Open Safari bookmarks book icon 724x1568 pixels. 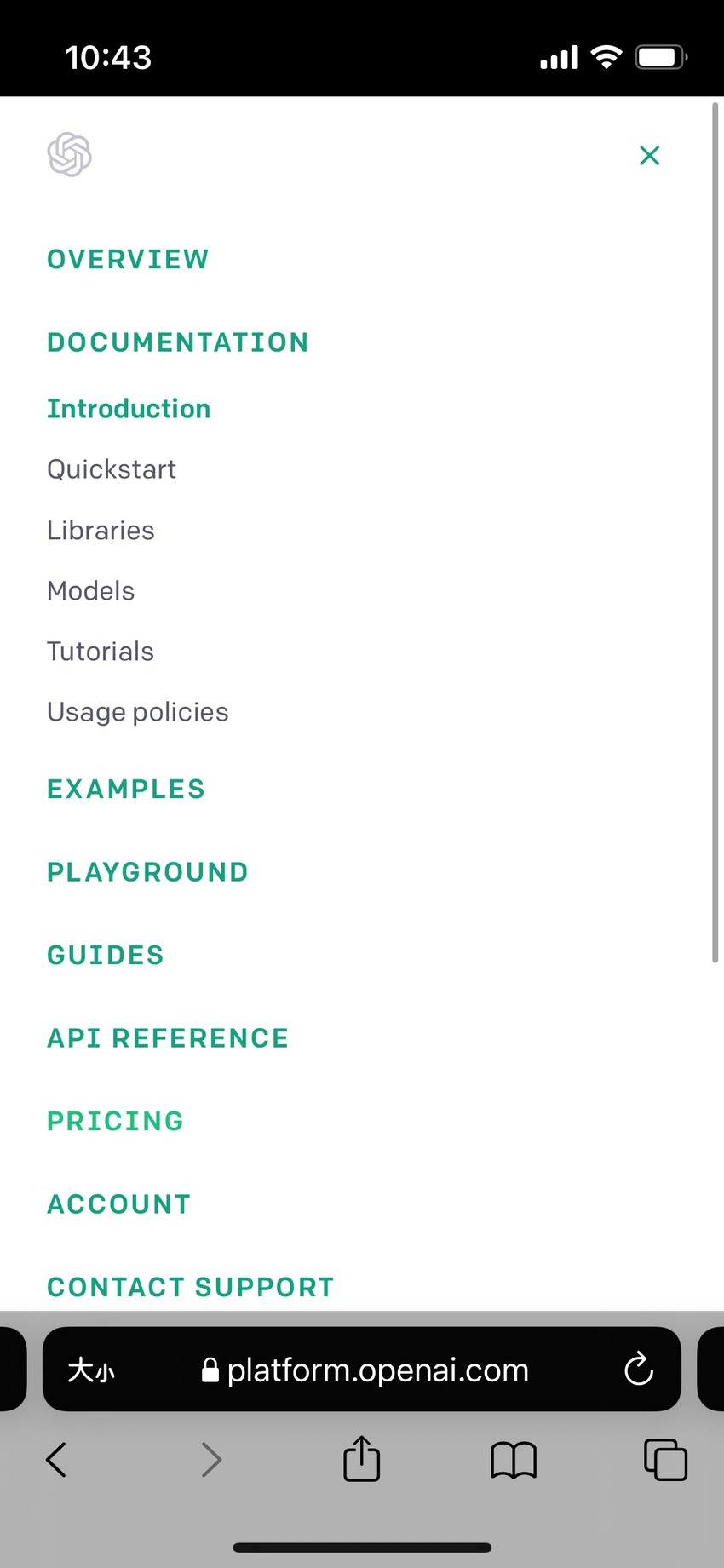point(514,1460)
